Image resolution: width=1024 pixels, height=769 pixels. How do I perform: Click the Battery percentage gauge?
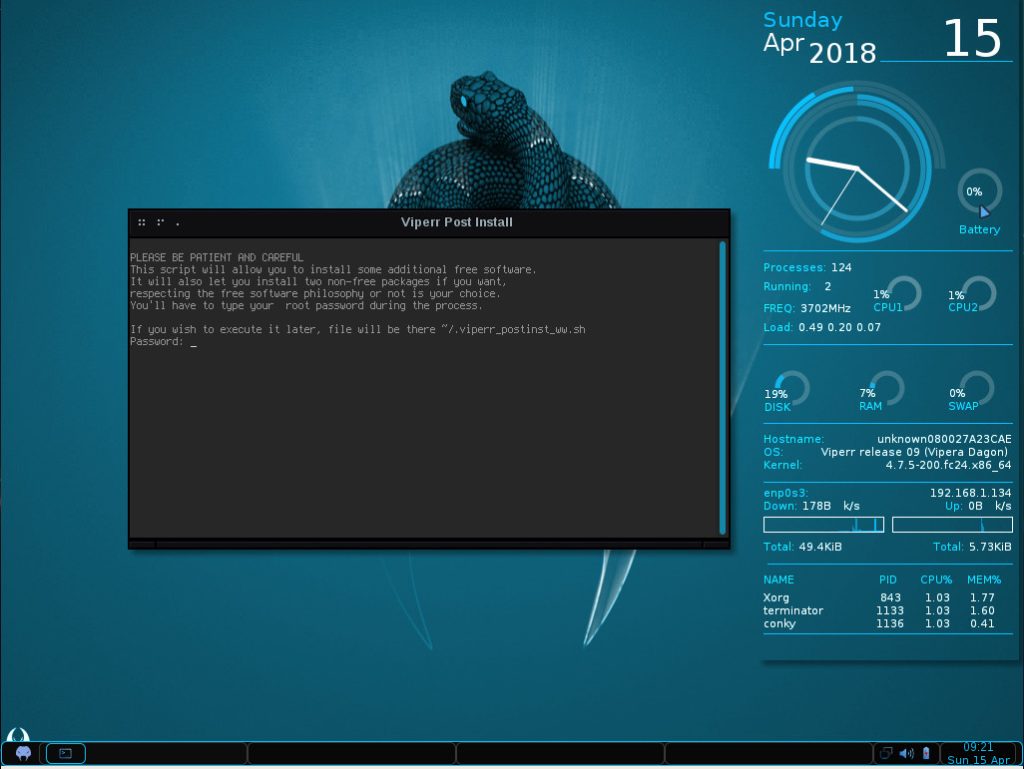pyautogui.click(x=977, y=191)
